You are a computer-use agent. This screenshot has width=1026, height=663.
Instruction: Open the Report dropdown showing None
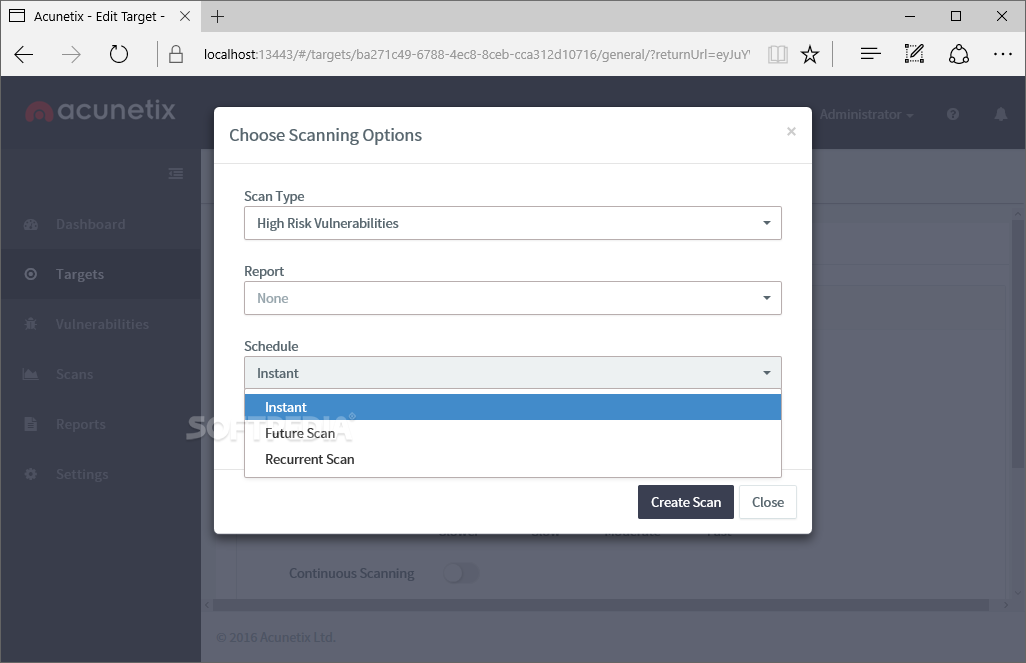pyautogui.click(x=512, y=298)
